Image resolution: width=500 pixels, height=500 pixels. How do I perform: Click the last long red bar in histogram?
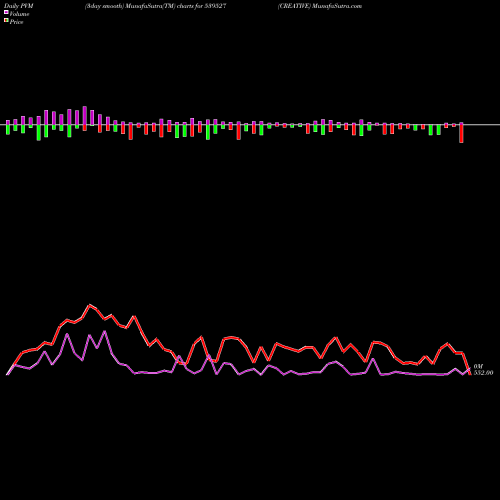tap(461, 133)
